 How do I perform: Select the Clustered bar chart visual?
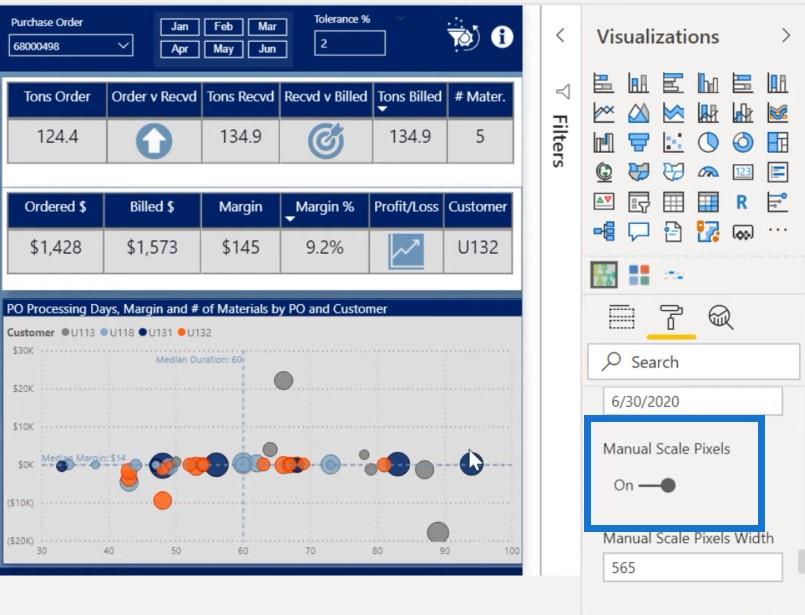pyautogui.click(x=673, y=83)
